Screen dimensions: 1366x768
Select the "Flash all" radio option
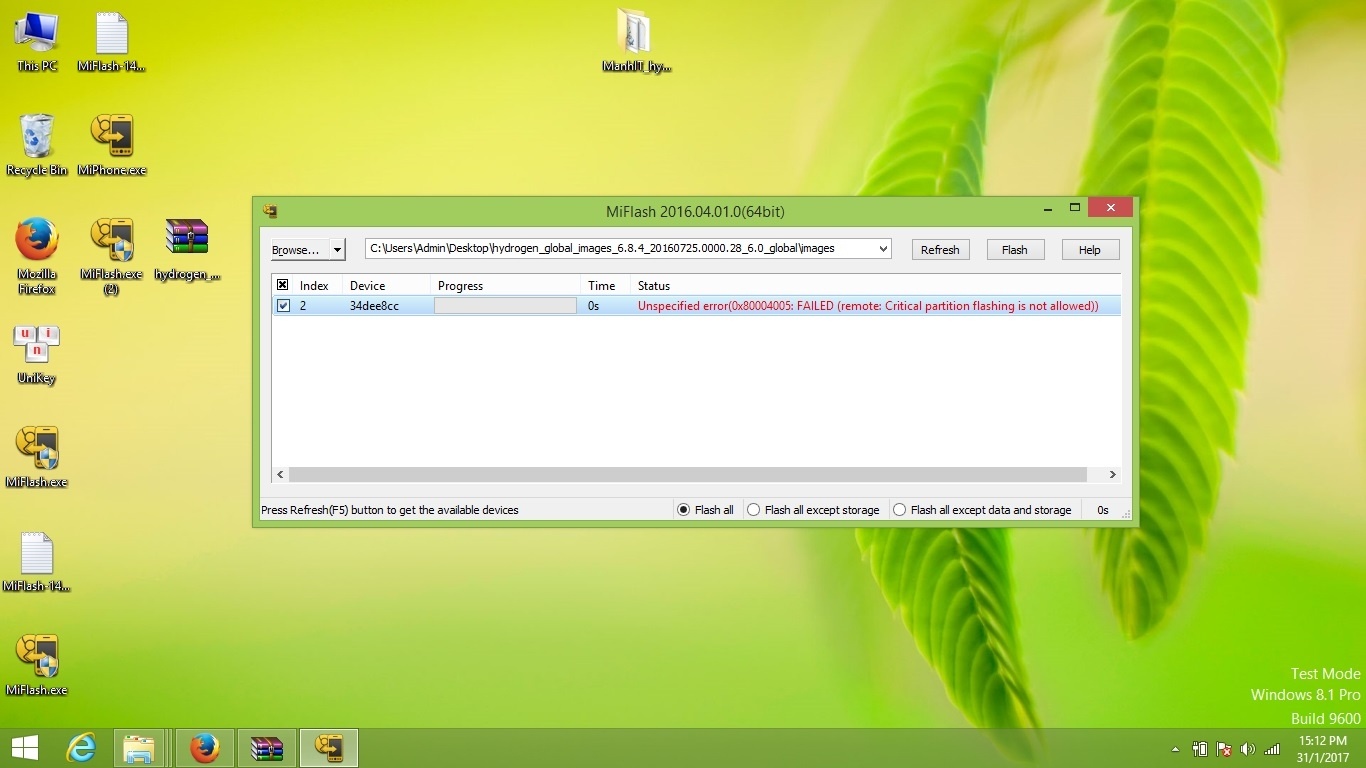click(706, 510)
